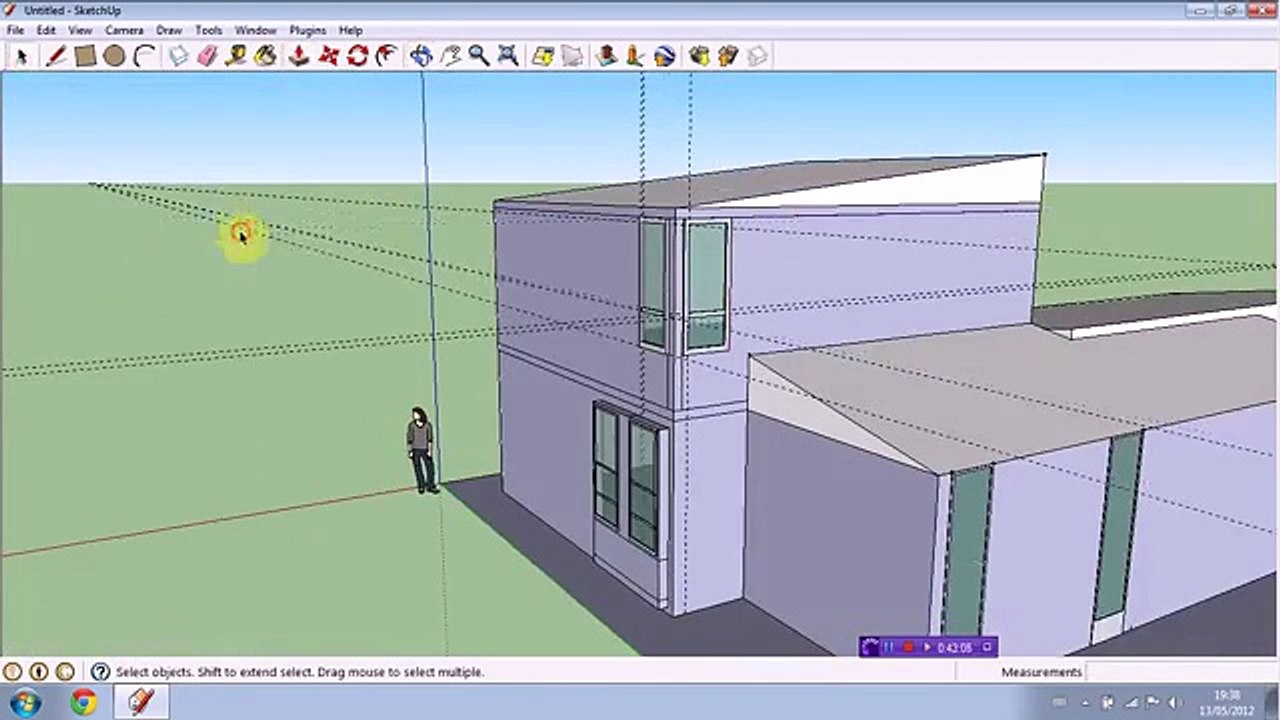Click the Toggle Terrain toolbar icon
Screen dimensions: 1280x720
click(x=572, y=56)
